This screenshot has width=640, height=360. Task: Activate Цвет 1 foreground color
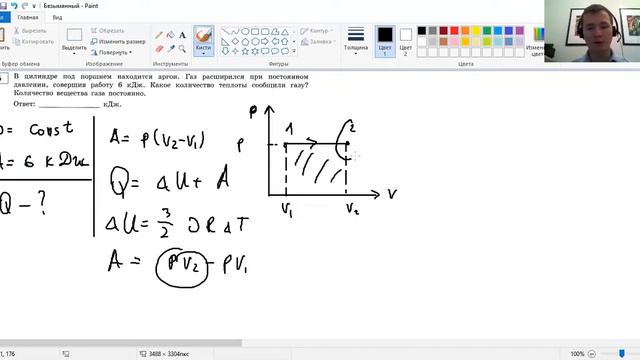385,41
